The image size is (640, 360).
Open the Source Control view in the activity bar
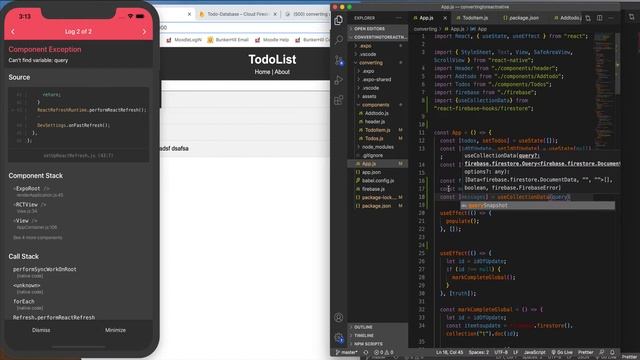[338, 60]
